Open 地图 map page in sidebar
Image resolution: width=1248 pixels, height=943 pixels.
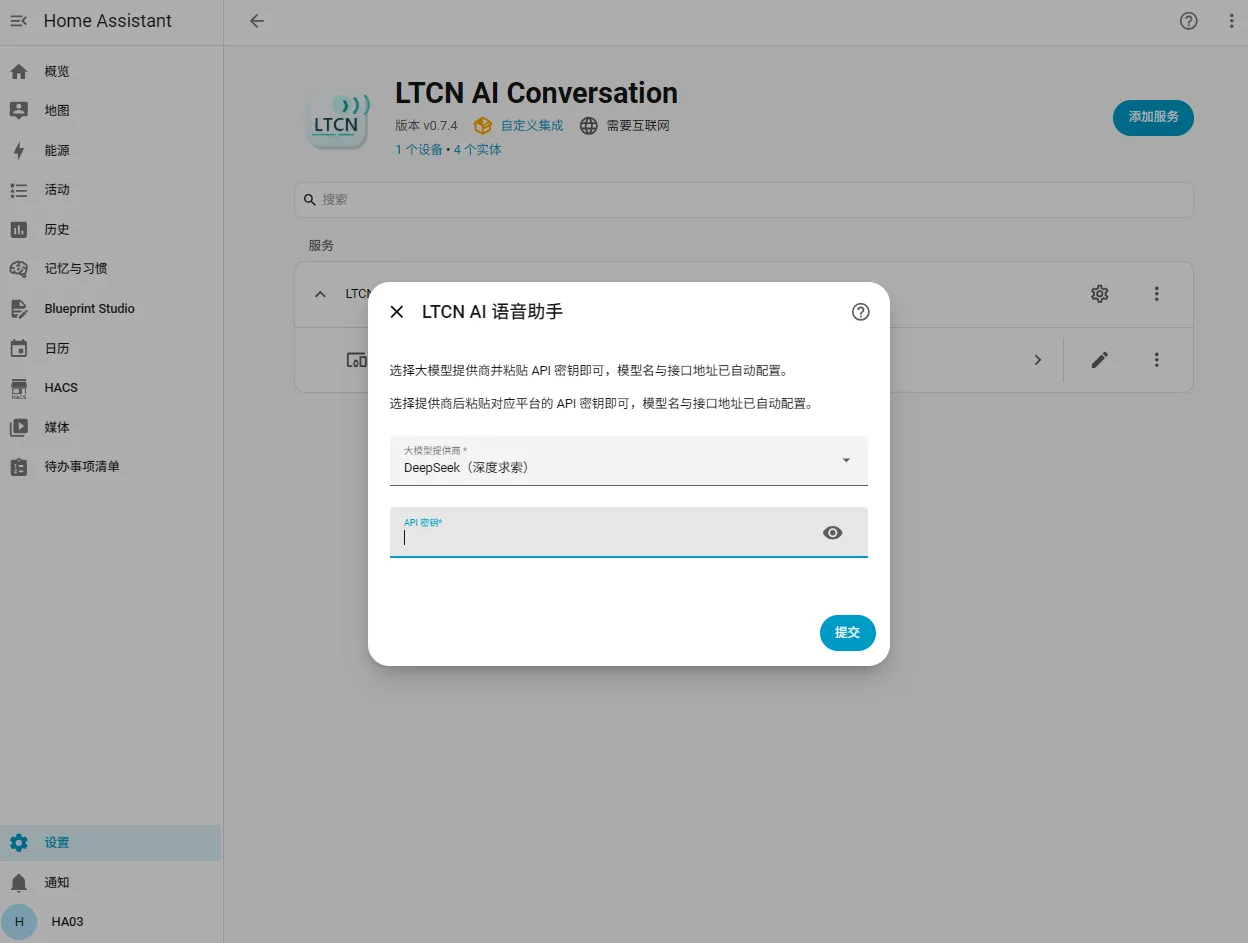tap(111, 111)
